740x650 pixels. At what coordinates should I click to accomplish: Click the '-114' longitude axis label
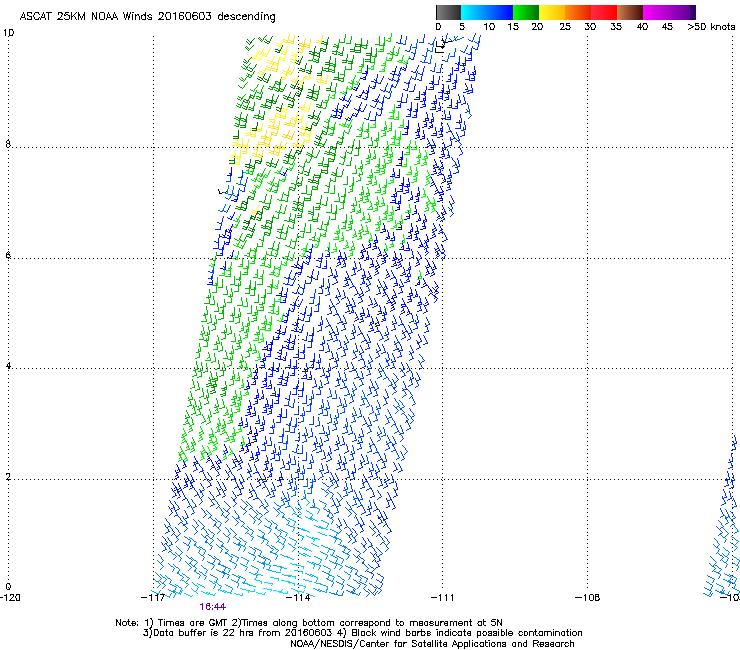click(298, 598)
